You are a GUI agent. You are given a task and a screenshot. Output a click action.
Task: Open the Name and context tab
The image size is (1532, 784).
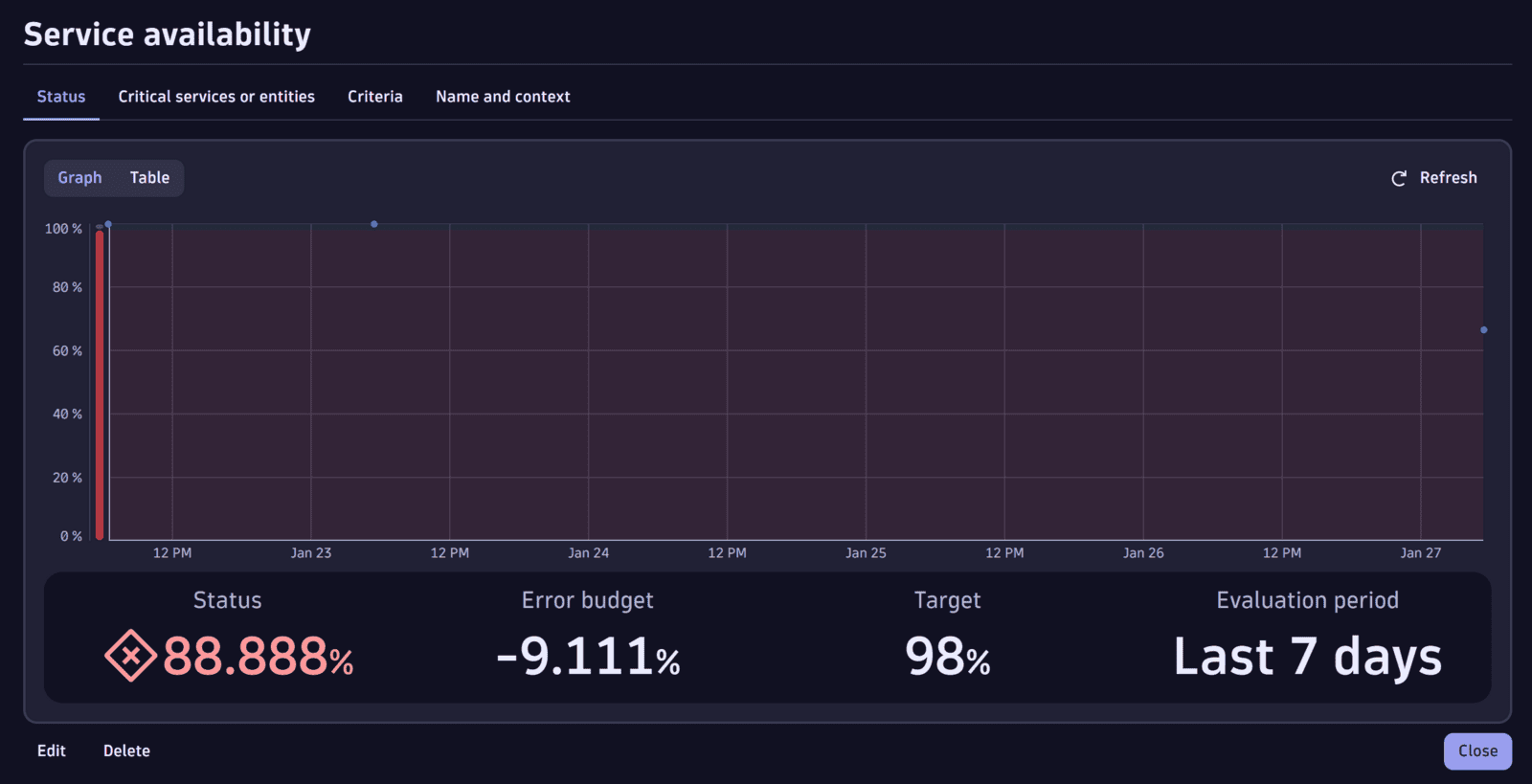503,97
